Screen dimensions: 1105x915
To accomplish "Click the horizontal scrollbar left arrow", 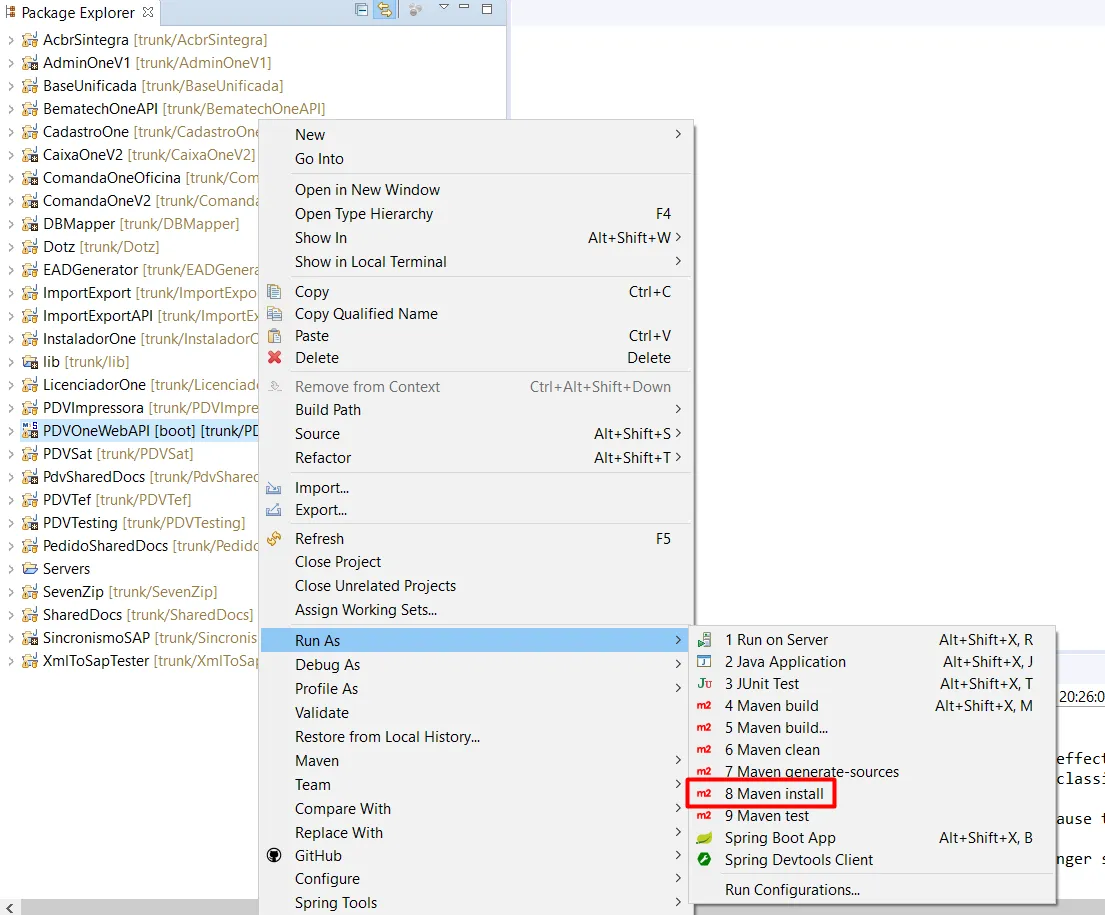I will coord(10,907).
